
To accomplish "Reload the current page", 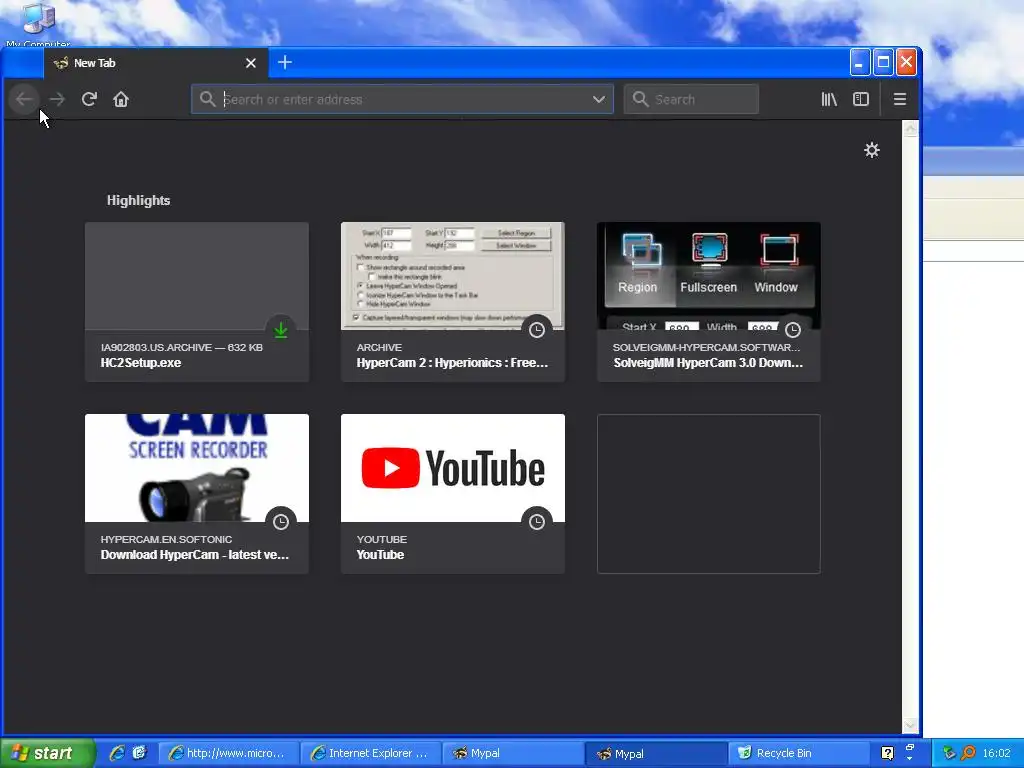I will (x=89, y=99).
